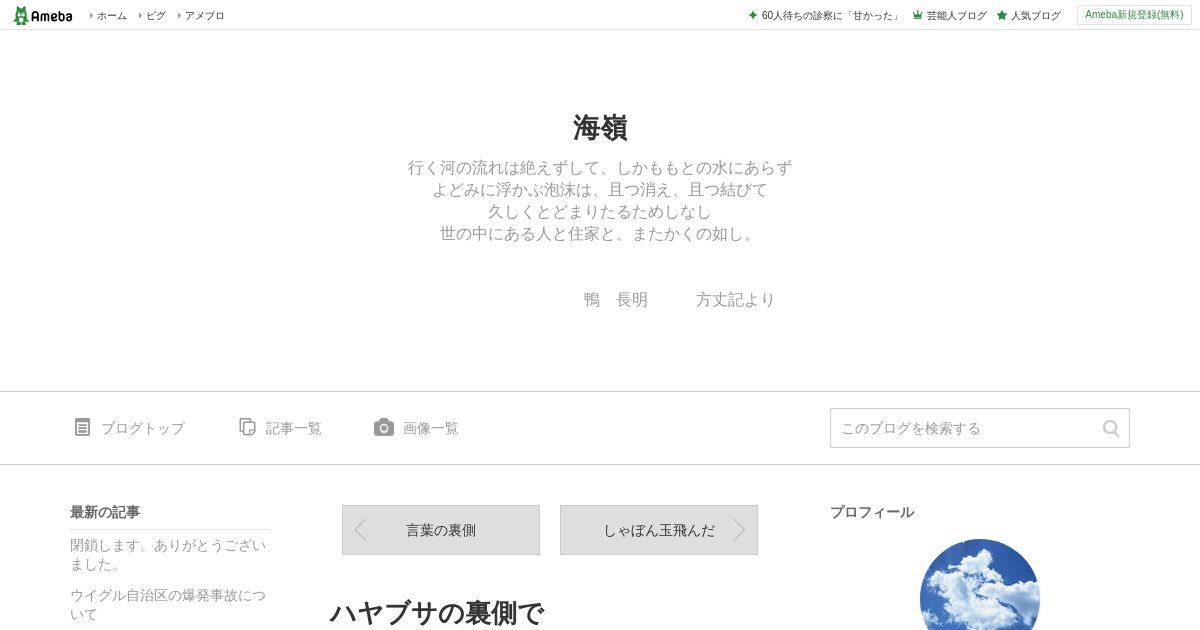Open the 最新の記事 heading
The width and height of the screenshot is (1200, 630).
coord(105,512)
